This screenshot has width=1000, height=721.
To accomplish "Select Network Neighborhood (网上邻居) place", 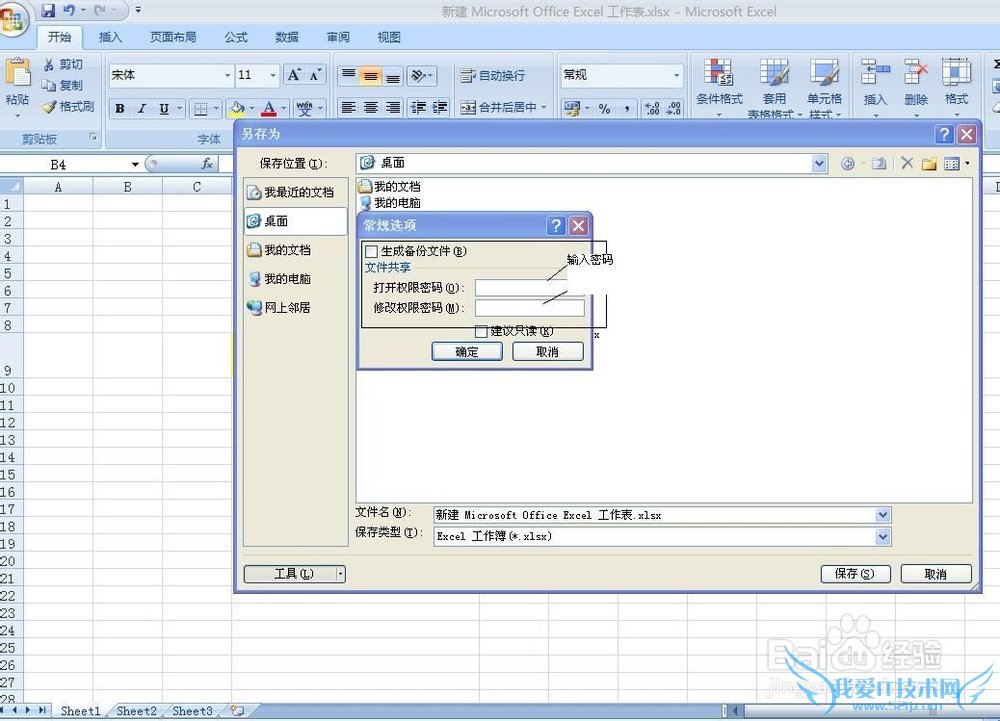I will coord(295,307).
